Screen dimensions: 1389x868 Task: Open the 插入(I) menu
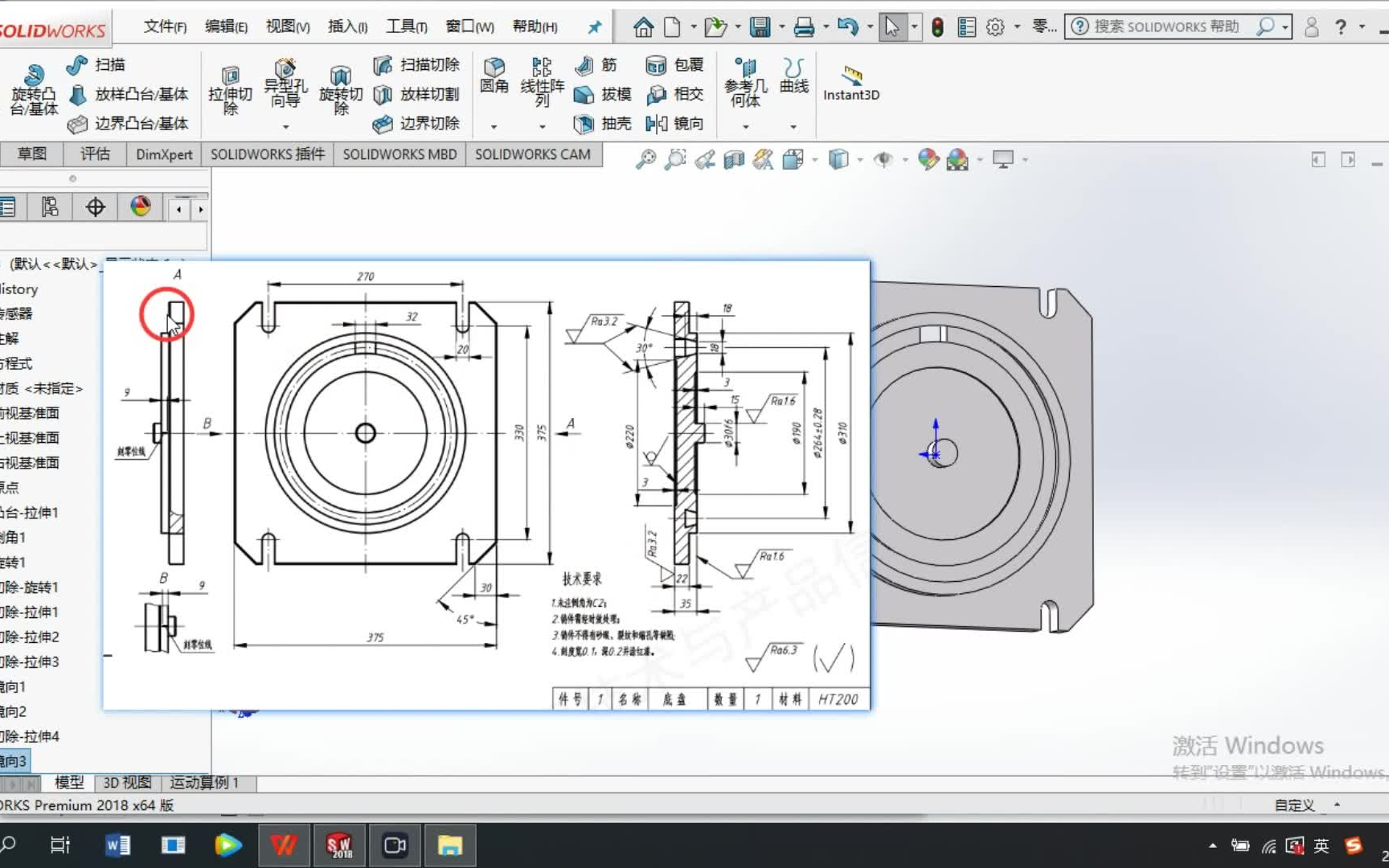[x=347, y=27]
